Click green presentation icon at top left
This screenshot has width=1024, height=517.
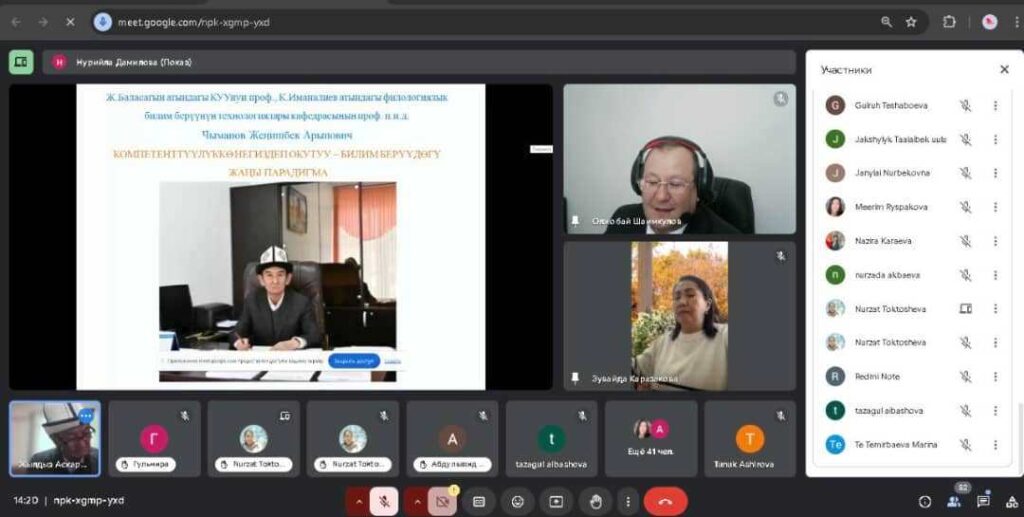click(21, 62)
